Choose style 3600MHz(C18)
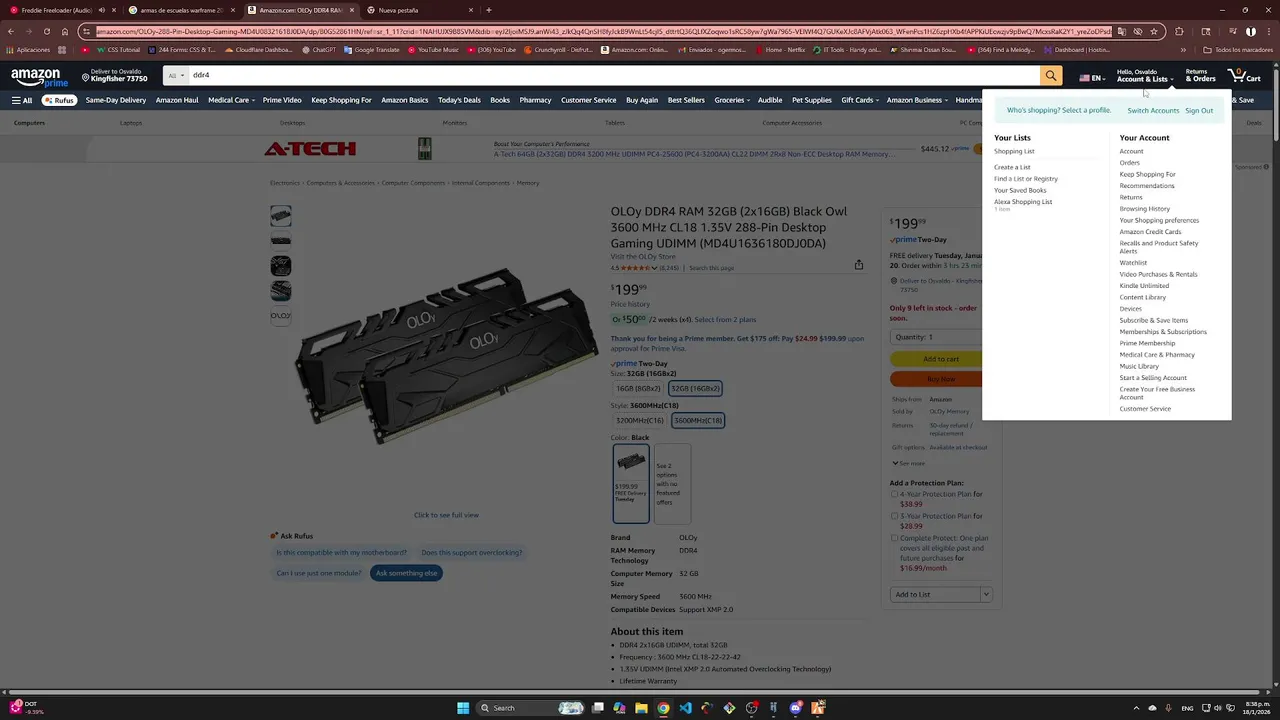 (698, 420)
